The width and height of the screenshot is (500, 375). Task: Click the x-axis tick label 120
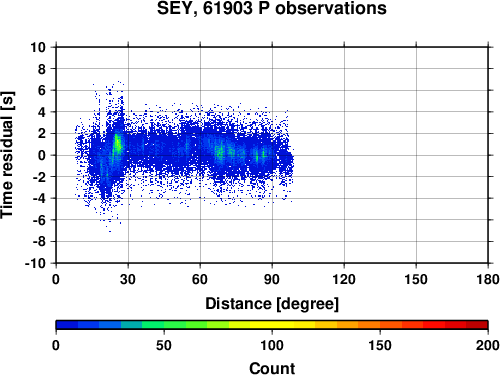click(x=344, y=279)
